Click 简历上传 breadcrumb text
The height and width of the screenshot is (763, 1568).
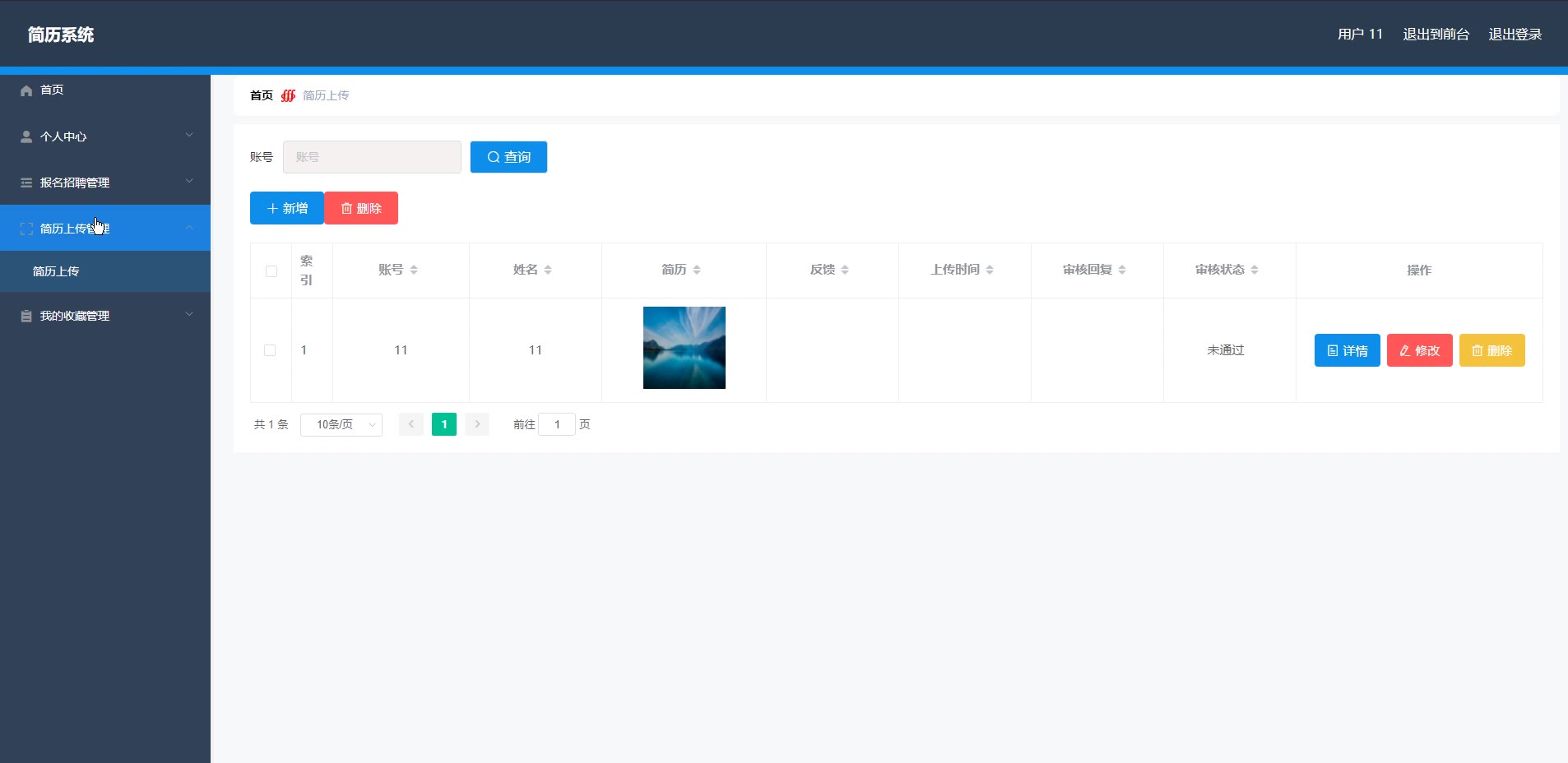coord(326,95)
